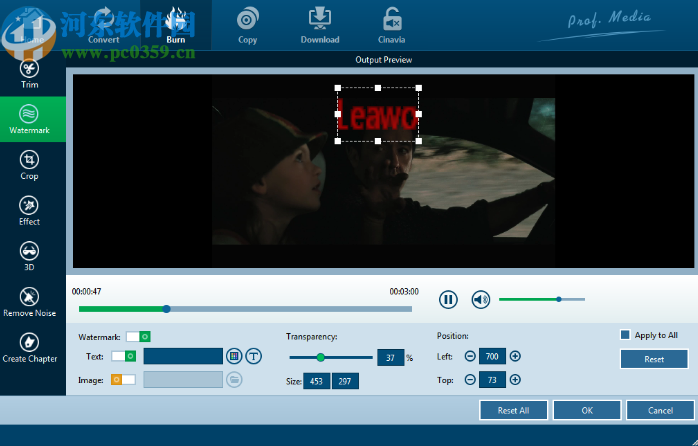Click the Top position field 73
This screenshot has width=698, height=446.
click(492, 380)
